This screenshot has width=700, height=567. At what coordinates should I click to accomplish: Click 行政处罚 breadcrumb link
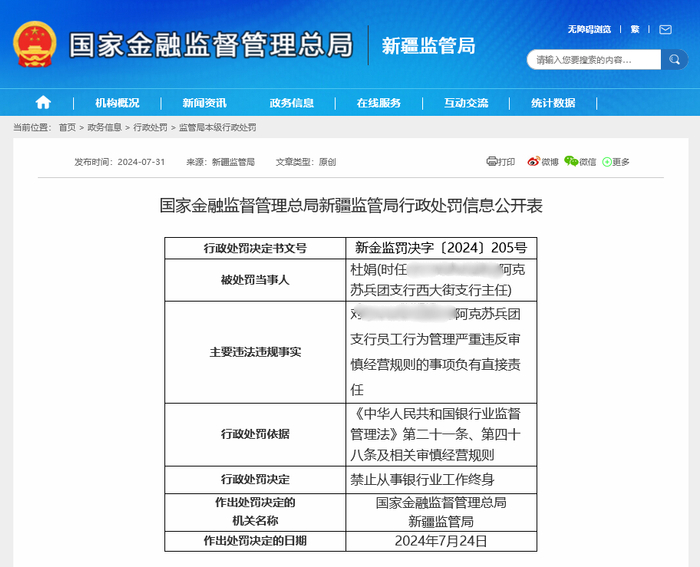150,127
